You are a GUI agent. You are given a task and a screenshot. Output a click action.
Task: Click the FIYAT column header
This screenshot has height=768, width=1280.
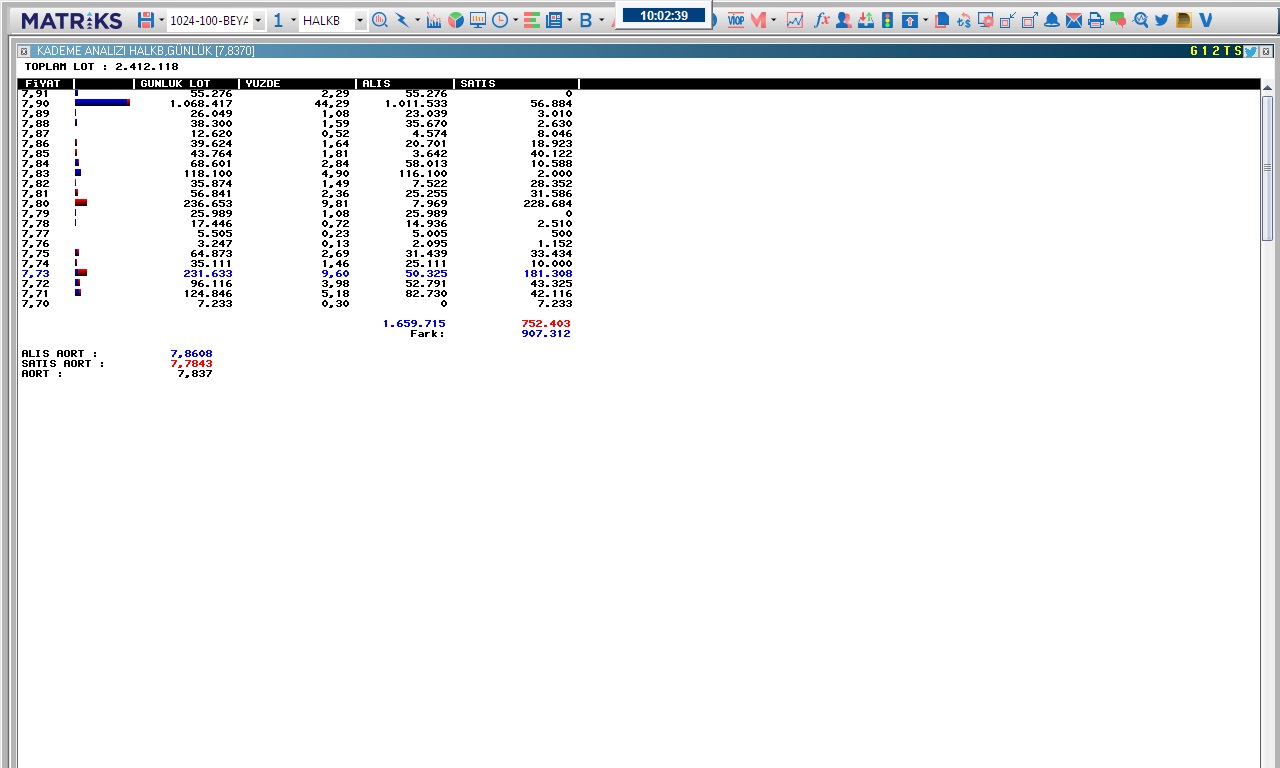(x=44, y=84)
